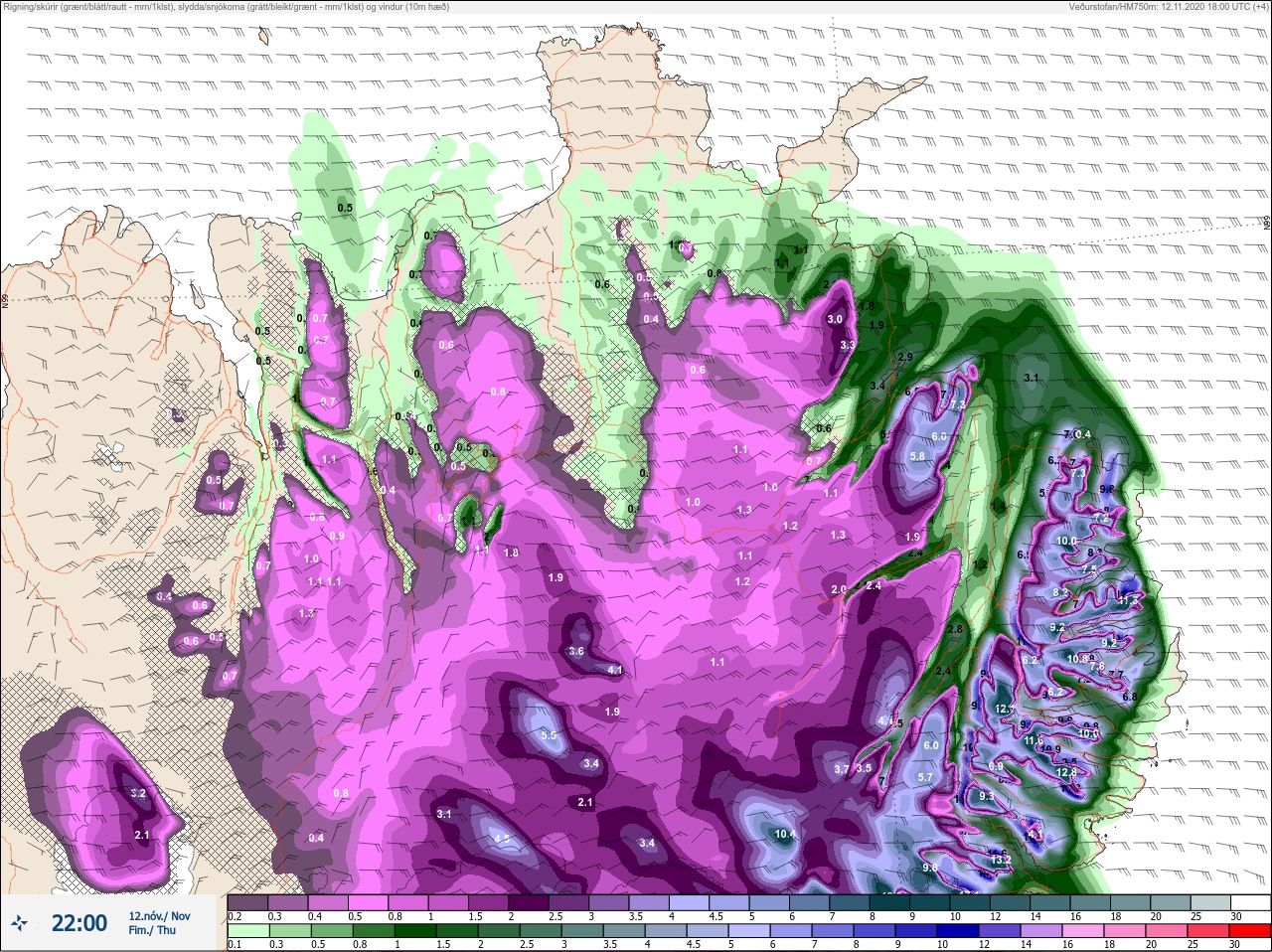Click the 3.0 precipitation value on the map
The height and width of the screenshot is (952, 1272).
click(x=835, y=319)
